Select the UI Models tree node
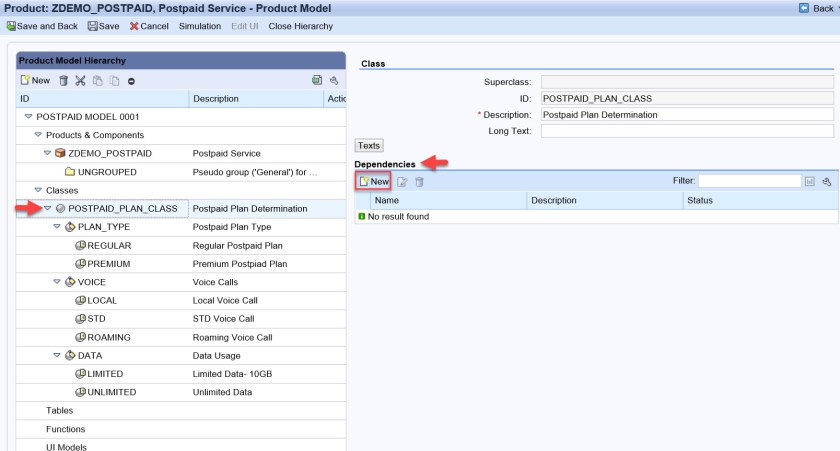The image size is (840, 451). [66, 447]
